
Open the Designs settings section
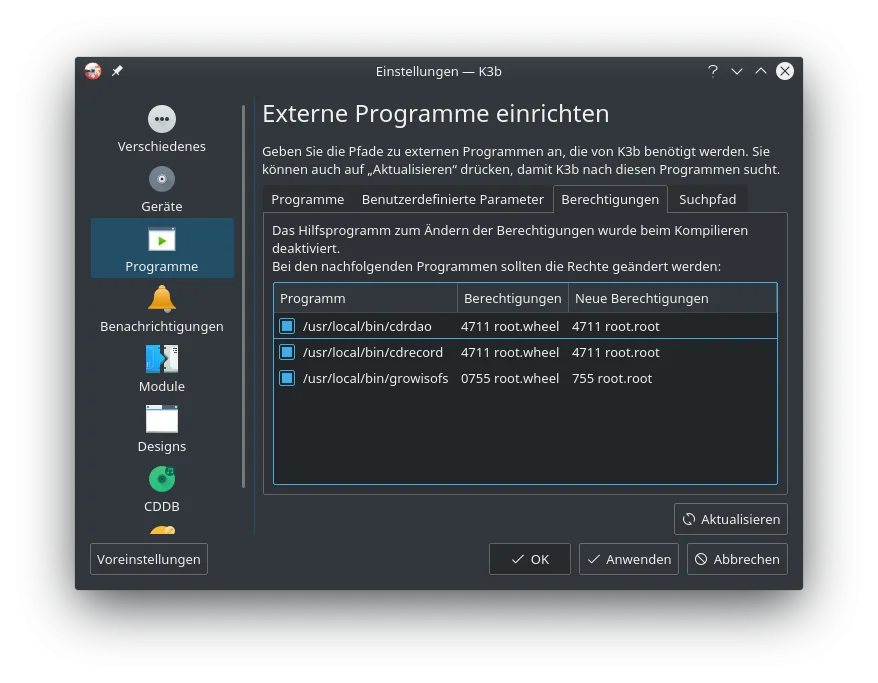[x=162, y=429]
